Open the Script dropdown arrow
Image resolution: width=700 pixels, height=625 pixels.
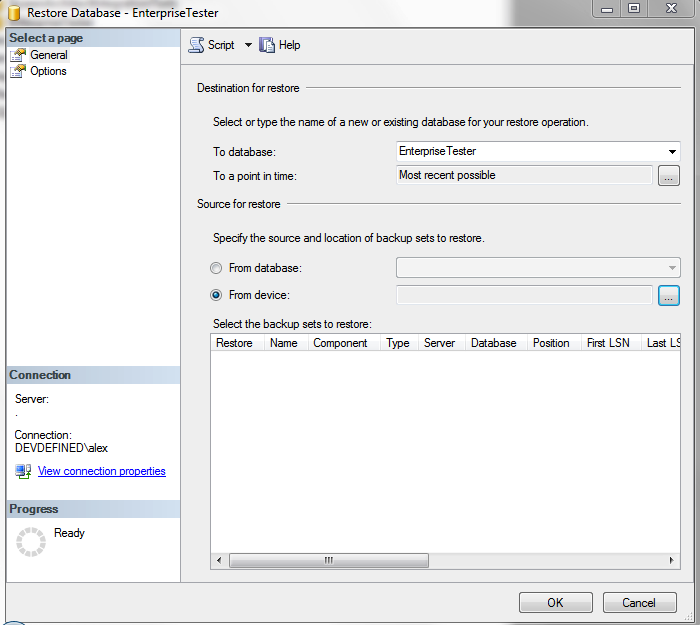pyautogui.click(x=248, y=45)
